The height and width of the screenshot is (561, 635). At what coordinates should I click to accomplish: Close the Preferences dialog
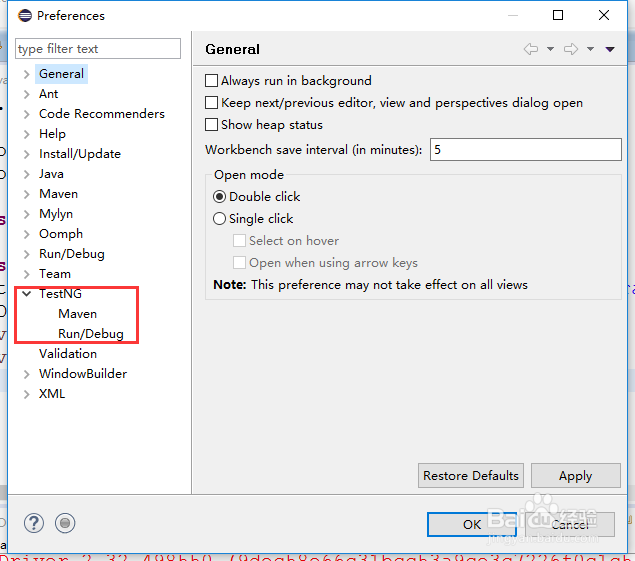tap(604, 15)
